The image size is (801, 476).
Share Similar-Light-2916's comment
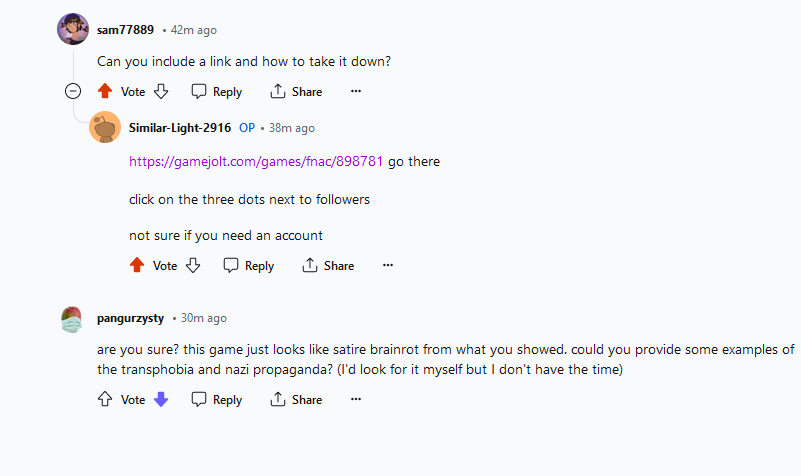point(328,266)
